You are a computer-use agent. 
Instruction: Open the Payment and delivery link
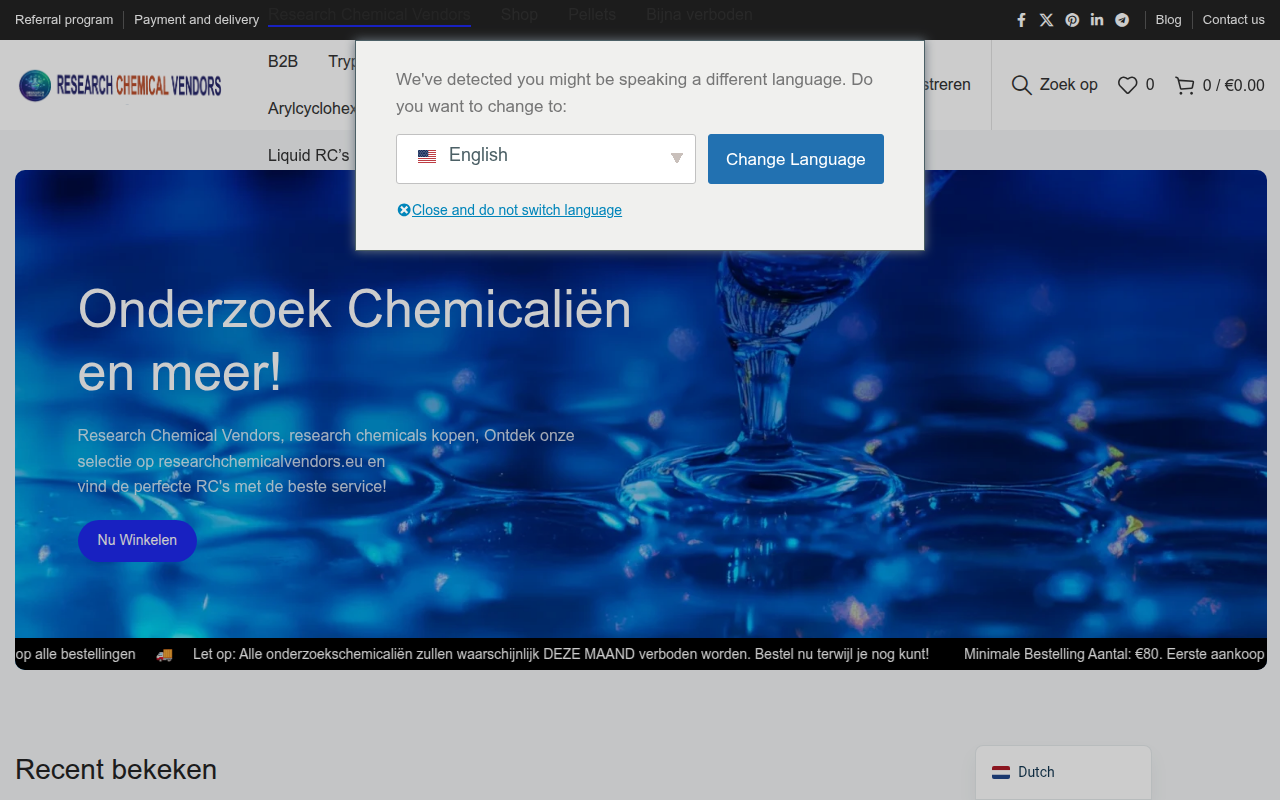point(196,20)
